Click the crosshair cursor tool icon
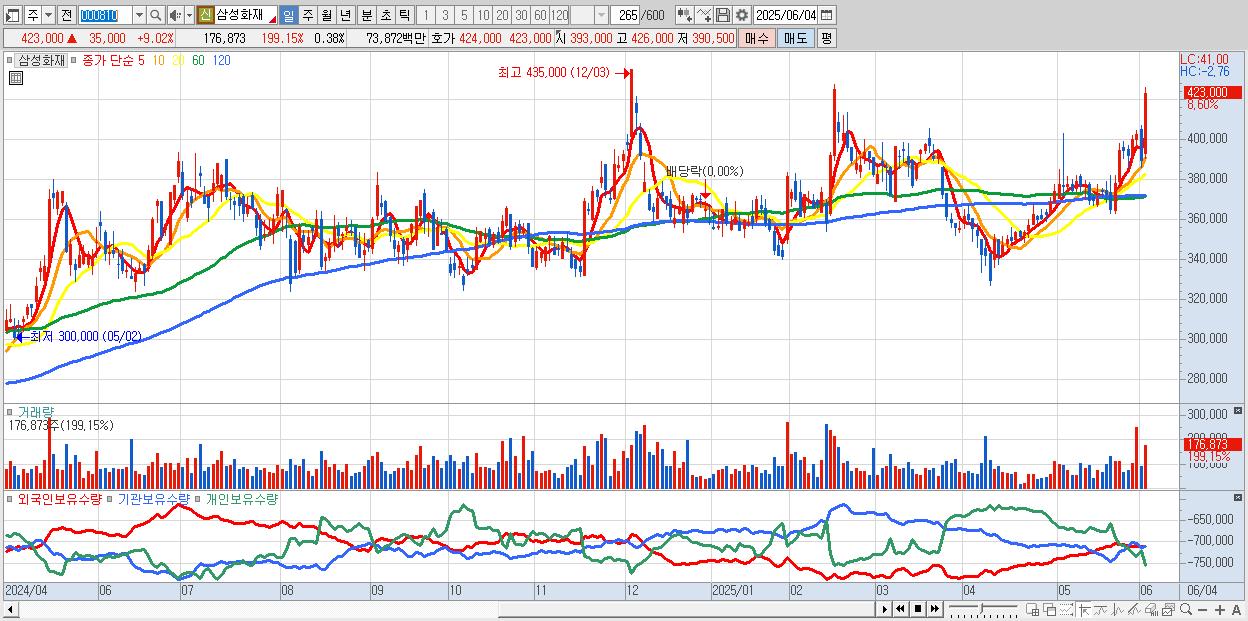 [1084, 610]
